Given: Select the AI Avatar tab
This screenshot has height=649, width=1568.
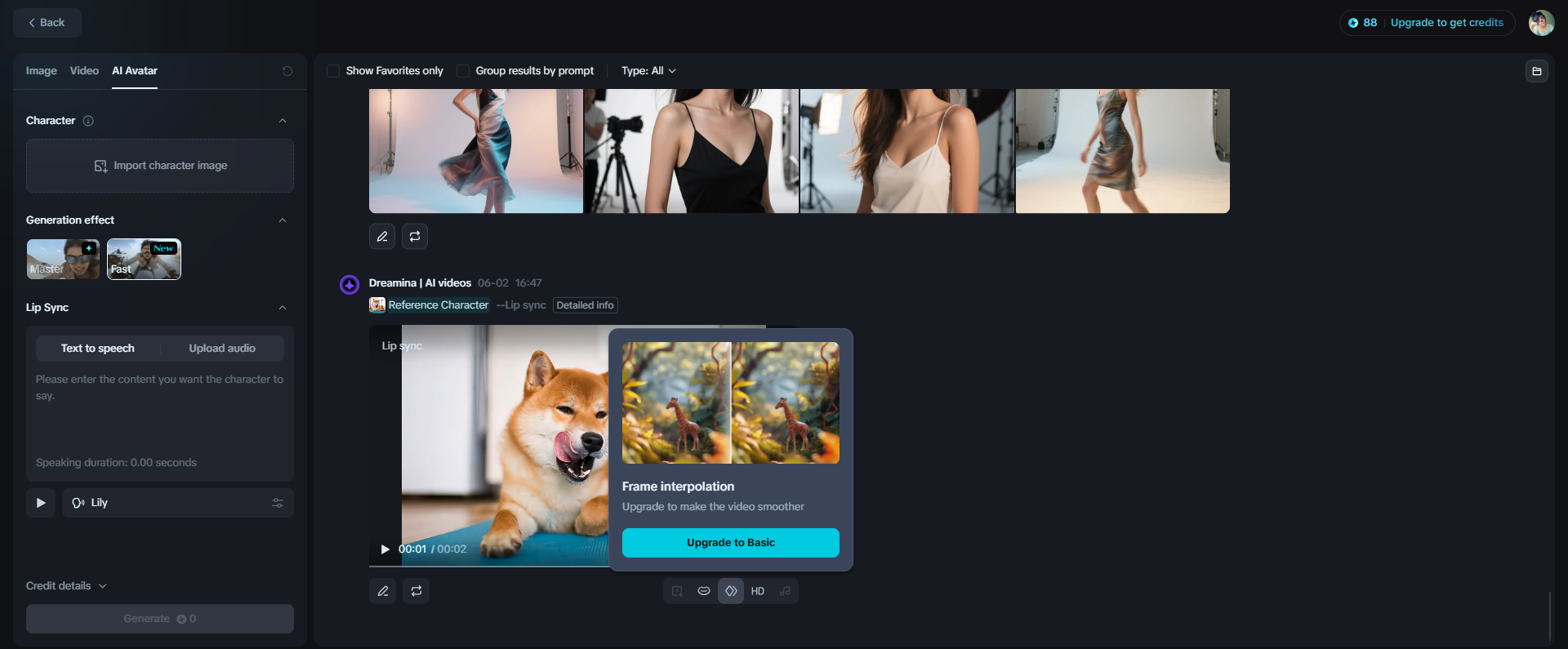Looking at the screenshot, I should 135,71.
